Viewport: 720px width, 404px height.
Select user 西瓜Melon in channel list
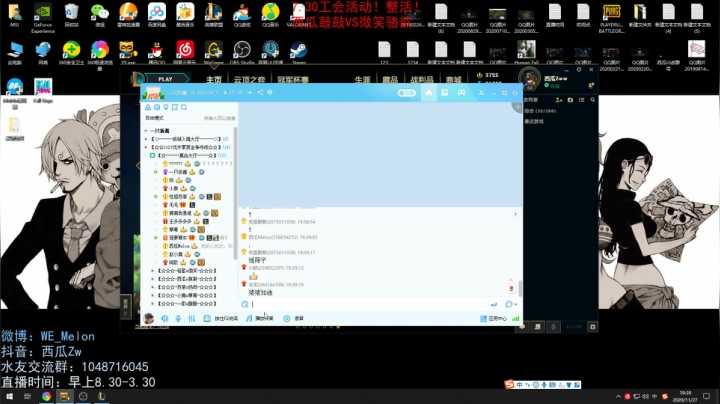[x=180, y=246]
